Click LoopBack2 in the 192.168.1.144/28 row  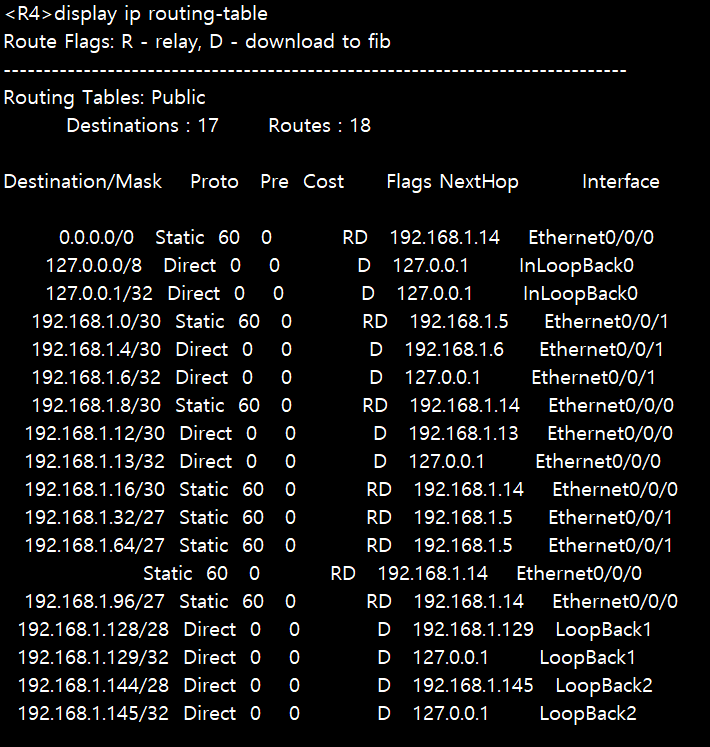point(604,686)
